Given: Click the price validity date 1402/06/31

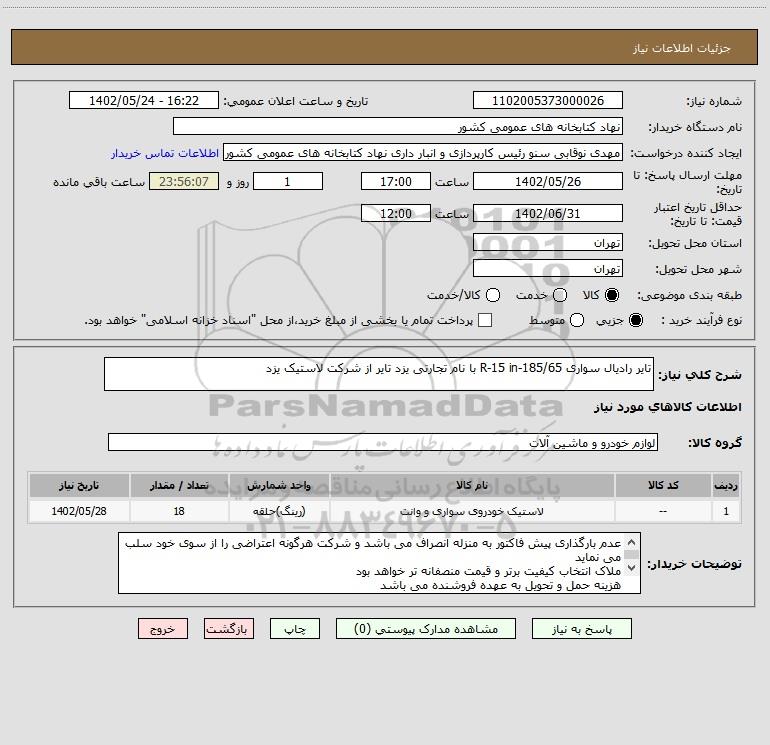Looking at the screenshot, I should 548,213.
